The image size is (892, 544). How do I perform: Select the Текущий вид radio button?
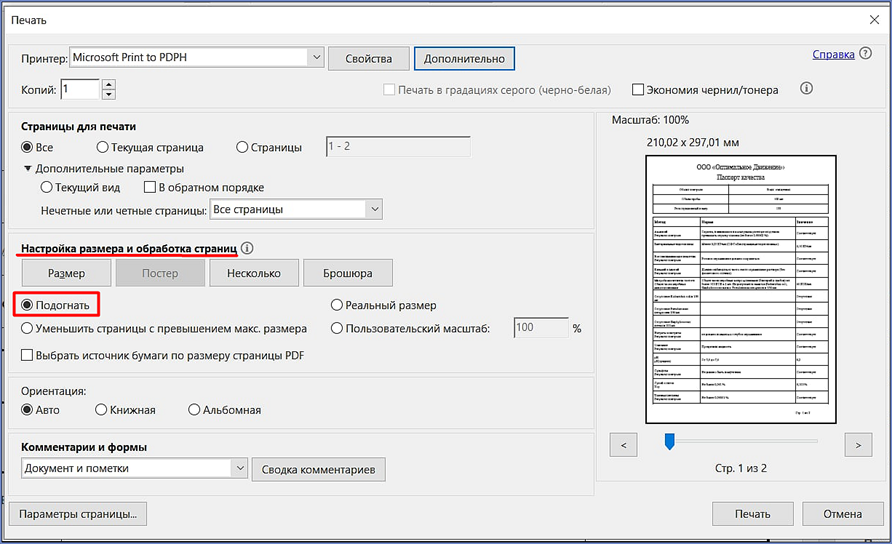point(47,187)
